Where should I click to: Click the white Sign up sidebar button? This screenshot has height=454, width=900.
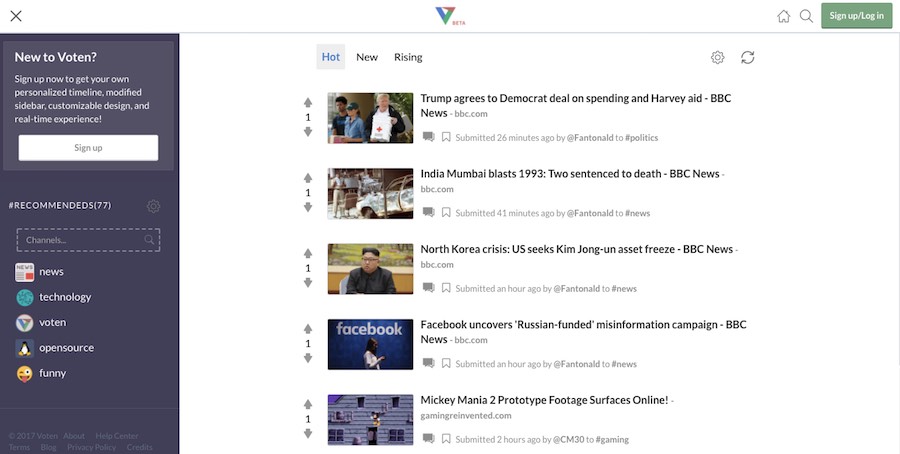point(88,148)
